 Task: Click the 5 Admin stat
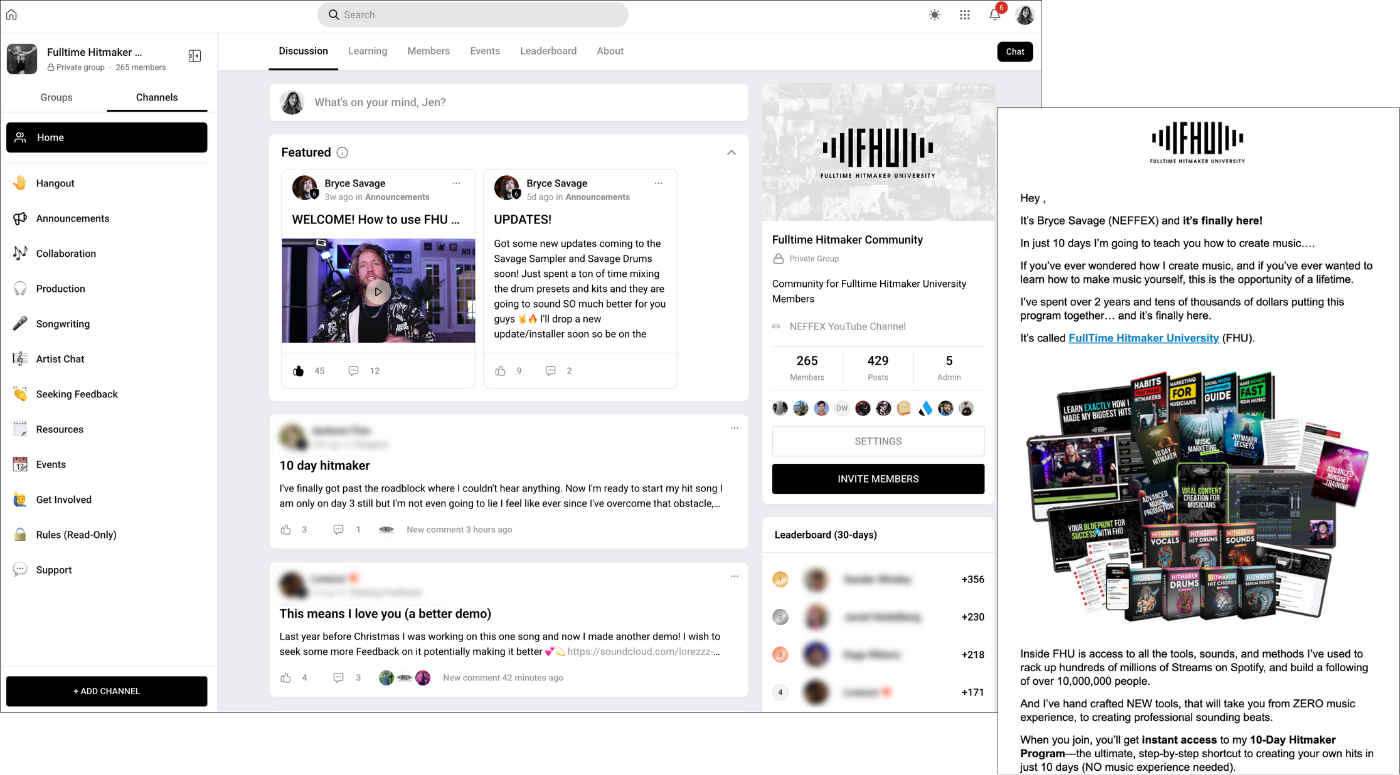[x=949, y=367]
